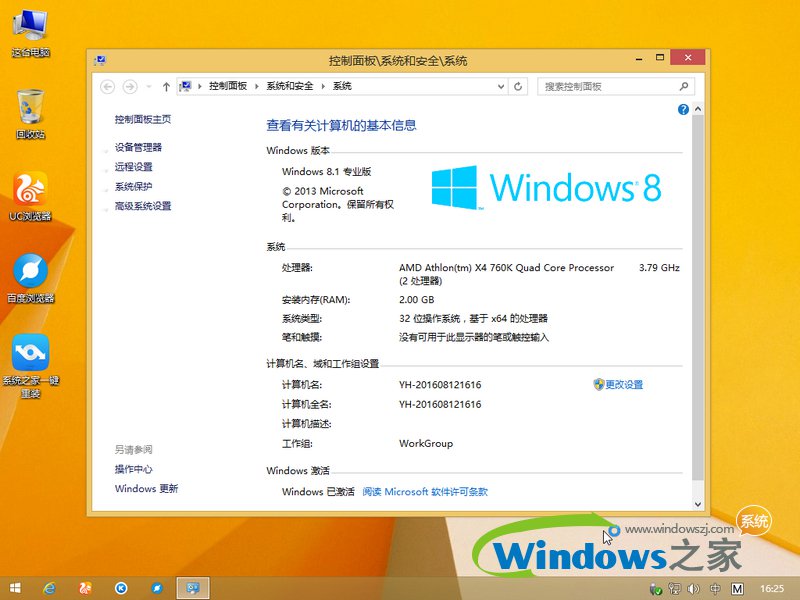The height and width of the screenshot is (600, 800).
Task: Open the address bar history dropdown
Action: point(500,86)
